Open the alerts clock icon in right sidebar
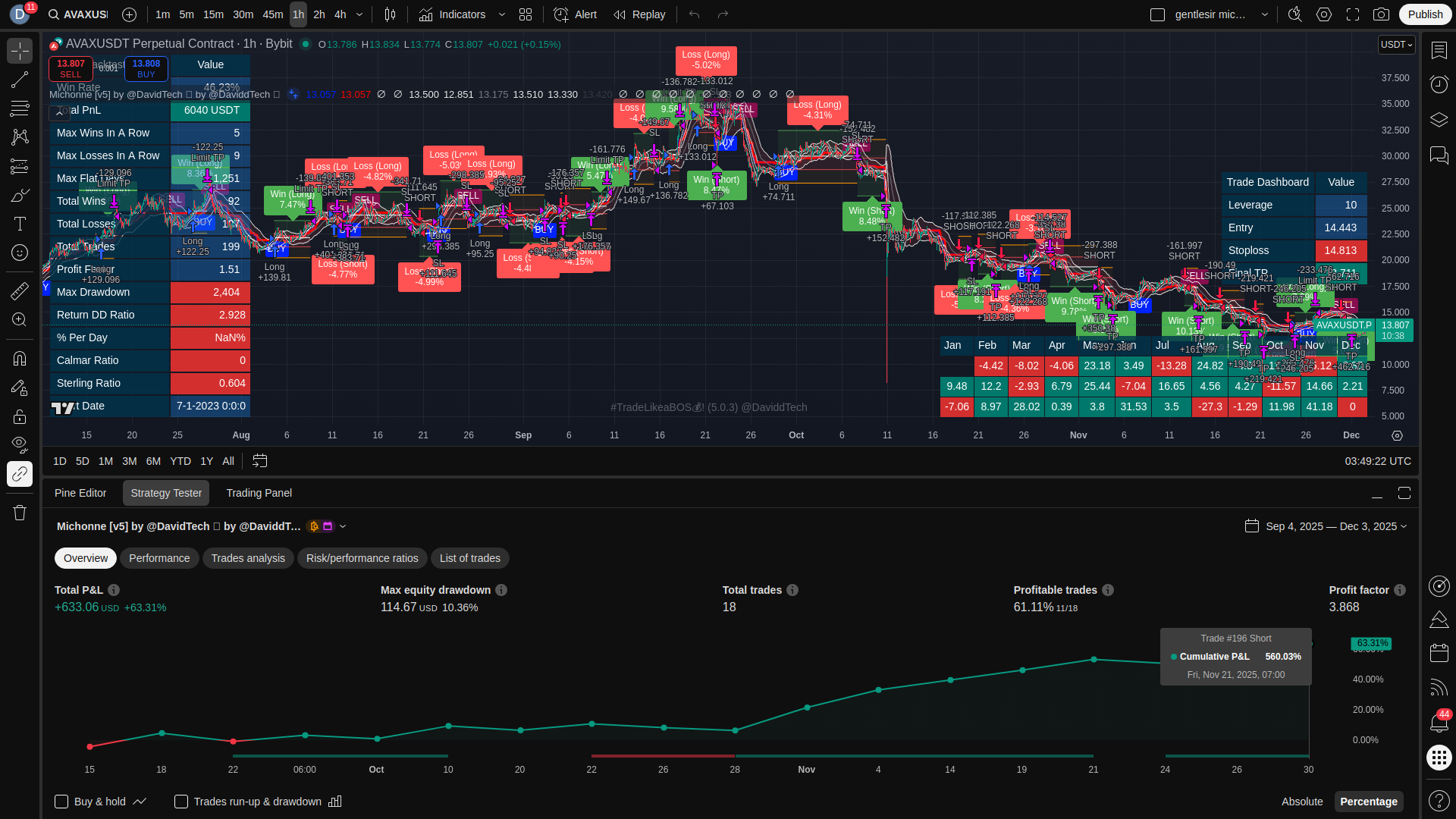This screenshot has height=819, width=1456. pos(1439,84)
